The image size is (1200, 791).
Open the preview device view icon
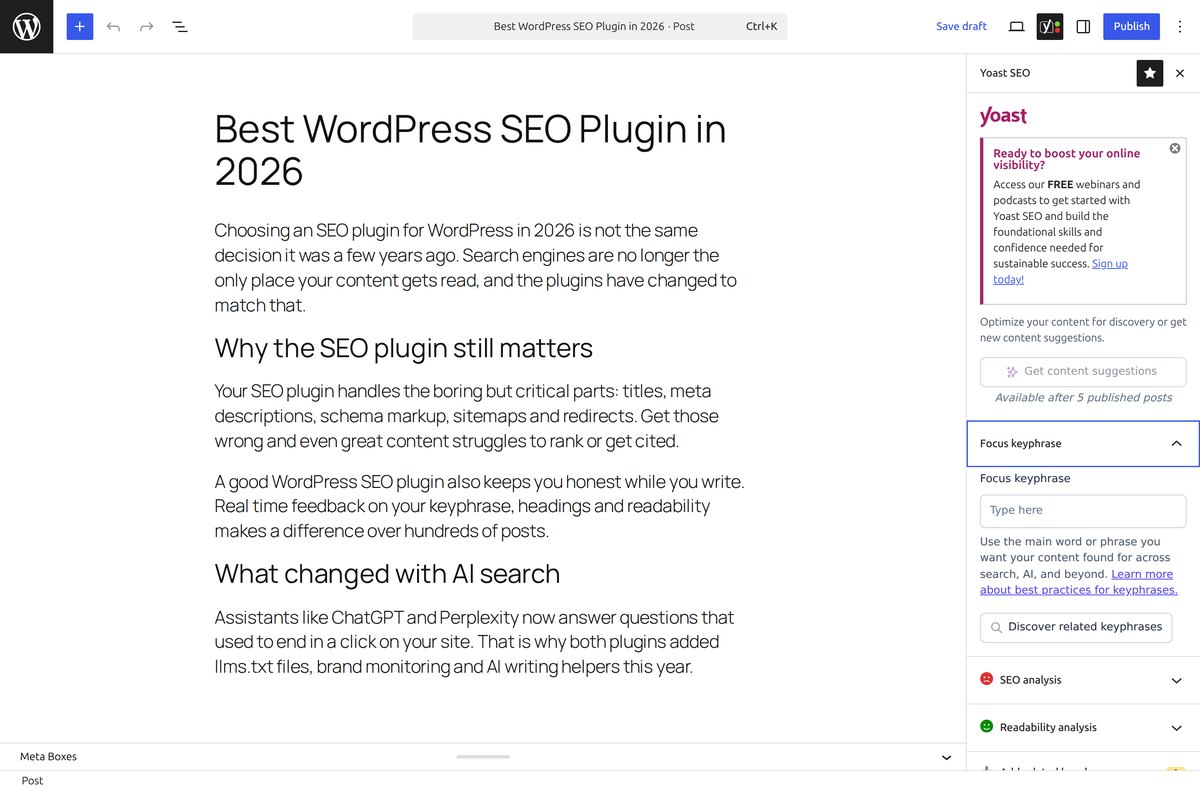(1016, 26)
